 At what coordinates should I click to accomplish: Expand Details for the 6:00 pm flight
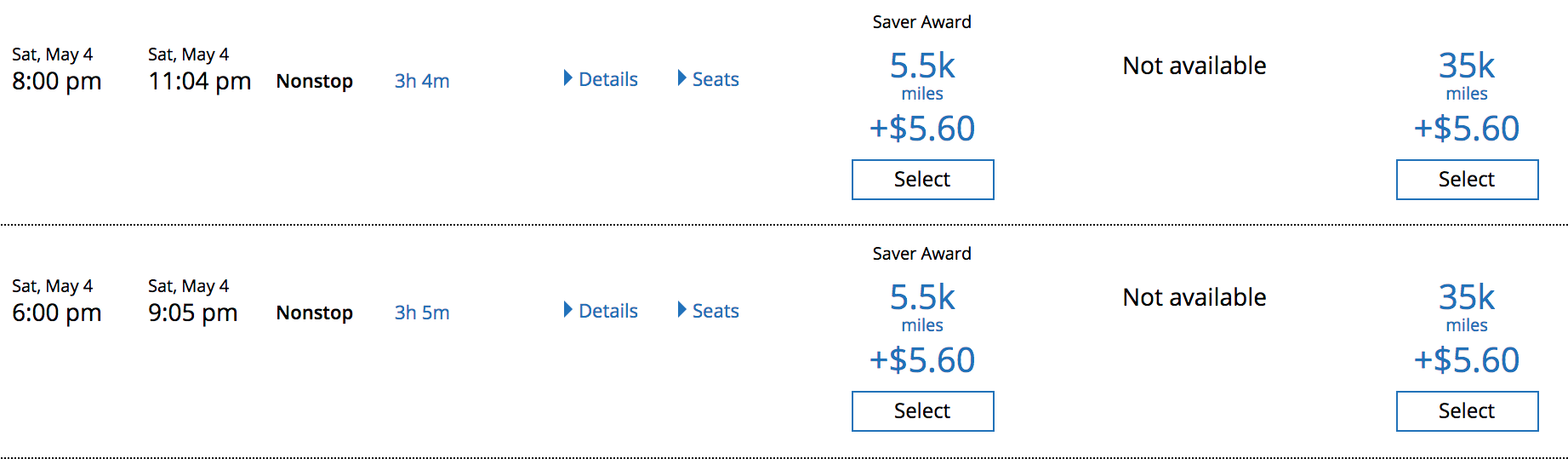point(602,311)
